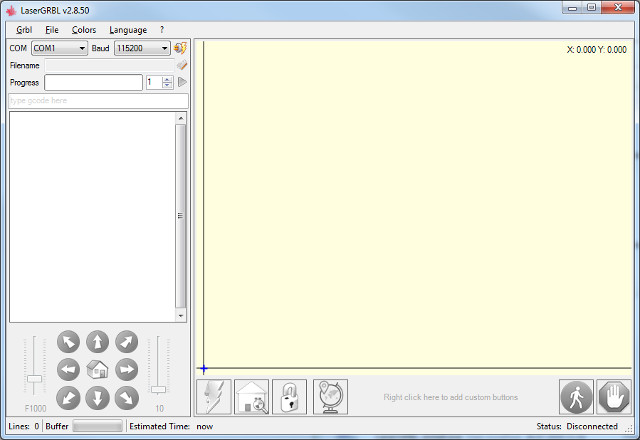
Task: Open the Baud rate dropdown
Action: (142, 48)
